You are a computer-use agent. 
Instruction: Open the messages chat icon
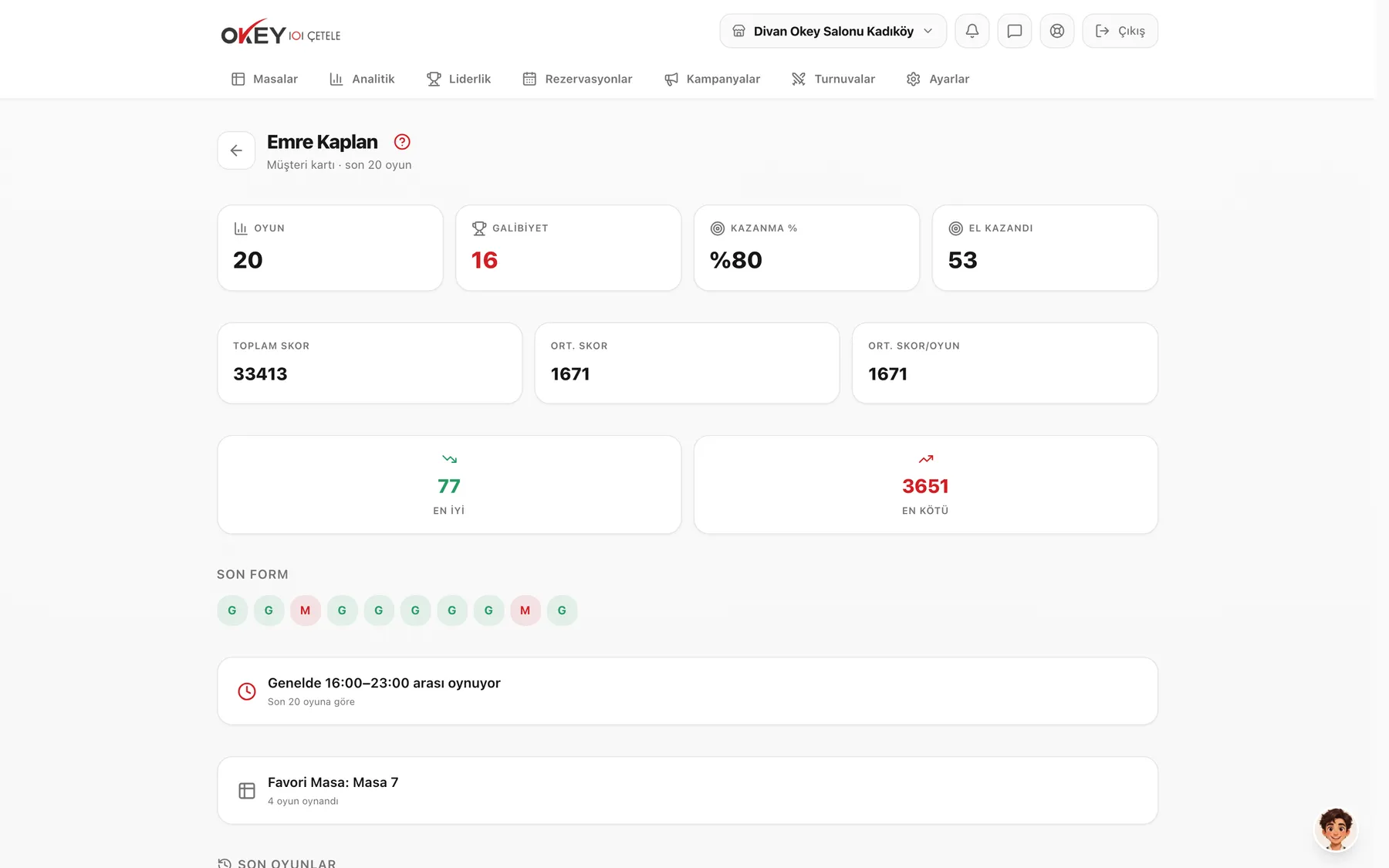[x=1014, y=31]
